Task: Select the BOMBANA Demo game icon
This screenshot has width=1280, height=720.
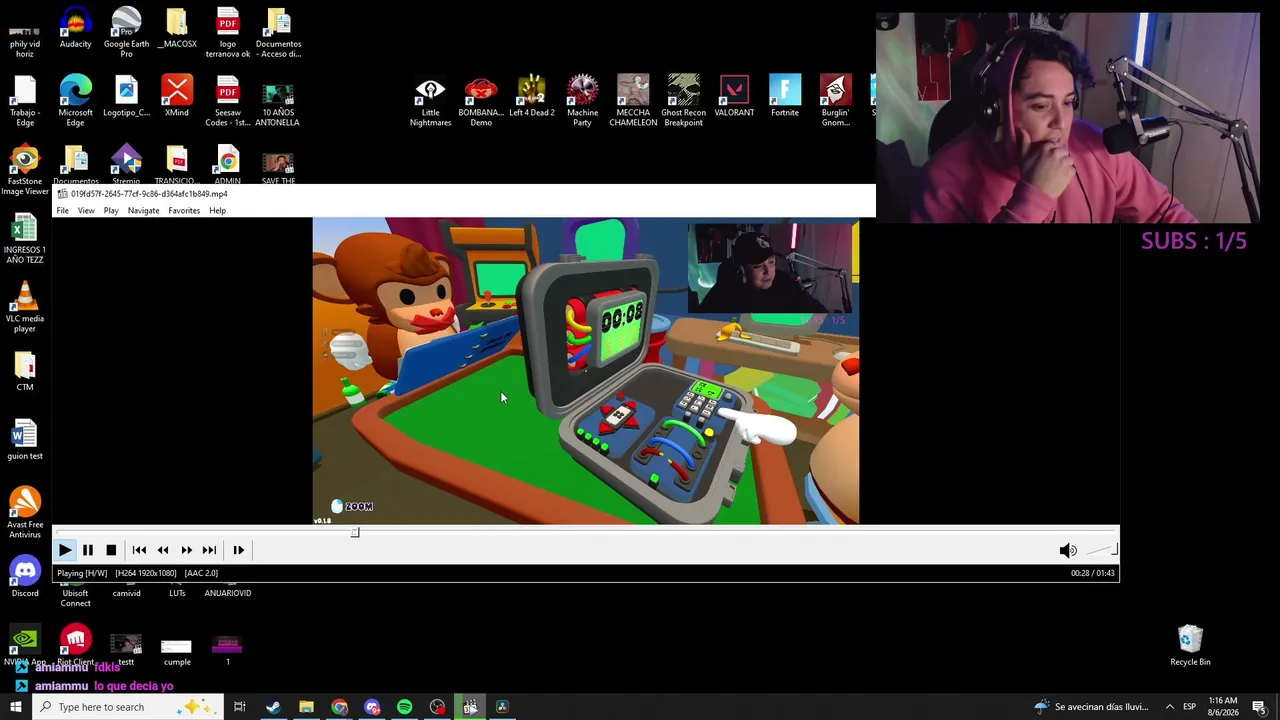Action: pos(481,101)
